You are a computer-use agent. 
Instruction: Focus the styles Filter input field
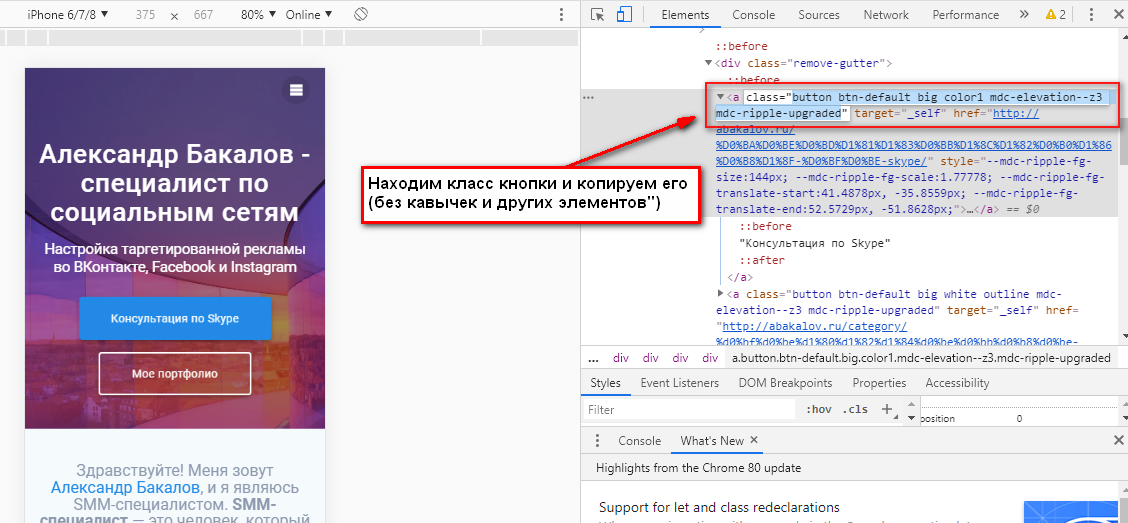click(x=689, y=409)
